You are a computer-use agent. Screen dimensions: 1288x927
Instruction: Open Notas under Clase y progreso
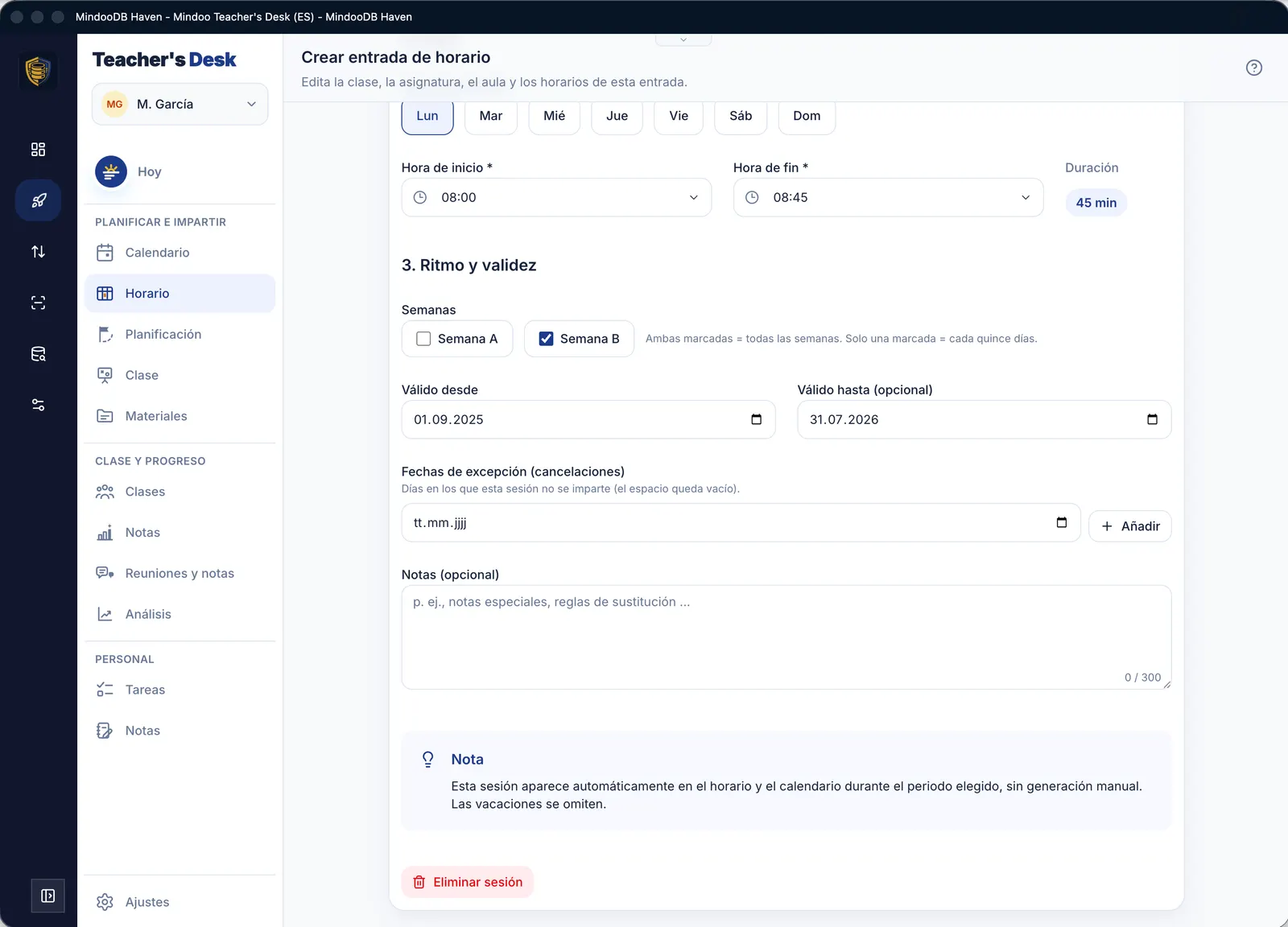click(x=180, y=533)
